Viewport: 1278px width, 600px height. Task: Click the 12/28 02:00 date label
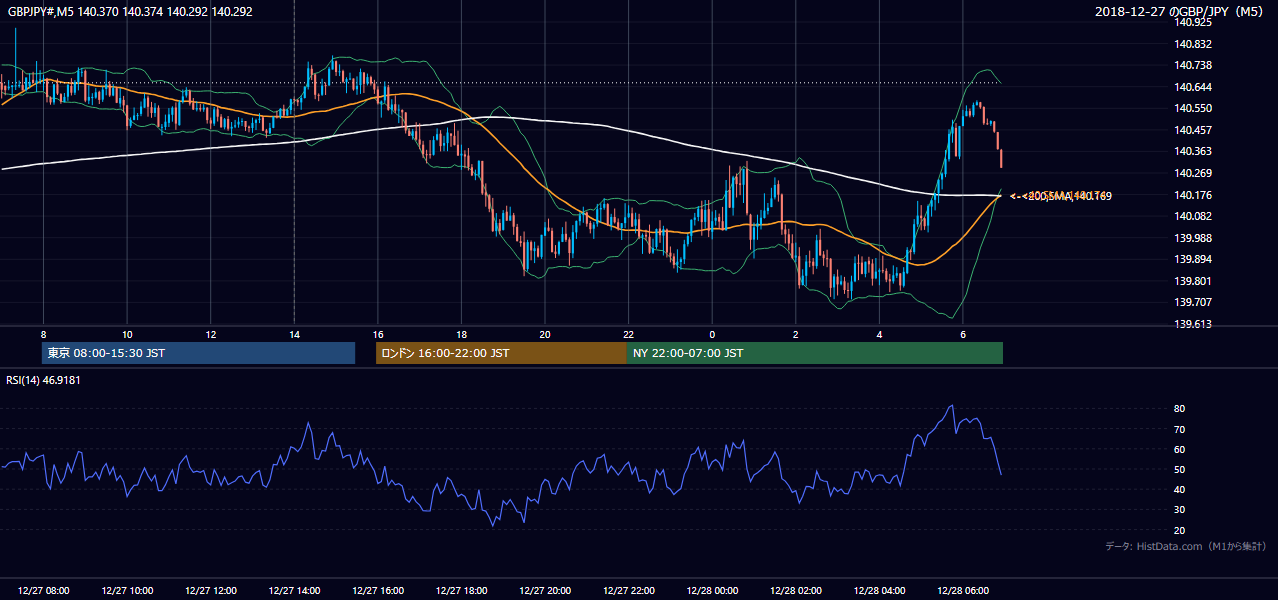click(x=796, y=590)
